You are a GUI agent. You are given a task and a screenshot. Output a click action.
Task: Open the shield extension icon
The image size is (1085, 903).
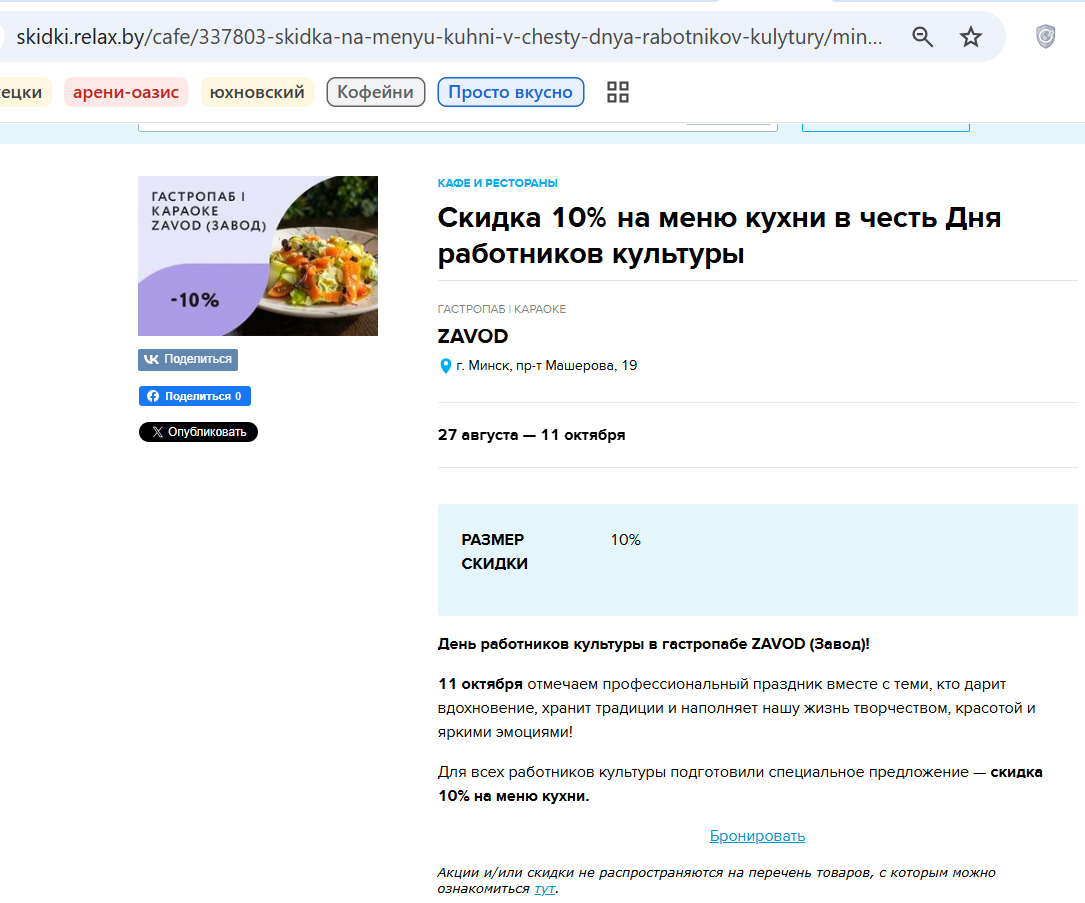pyautogui.click(x=1045, y=37)
